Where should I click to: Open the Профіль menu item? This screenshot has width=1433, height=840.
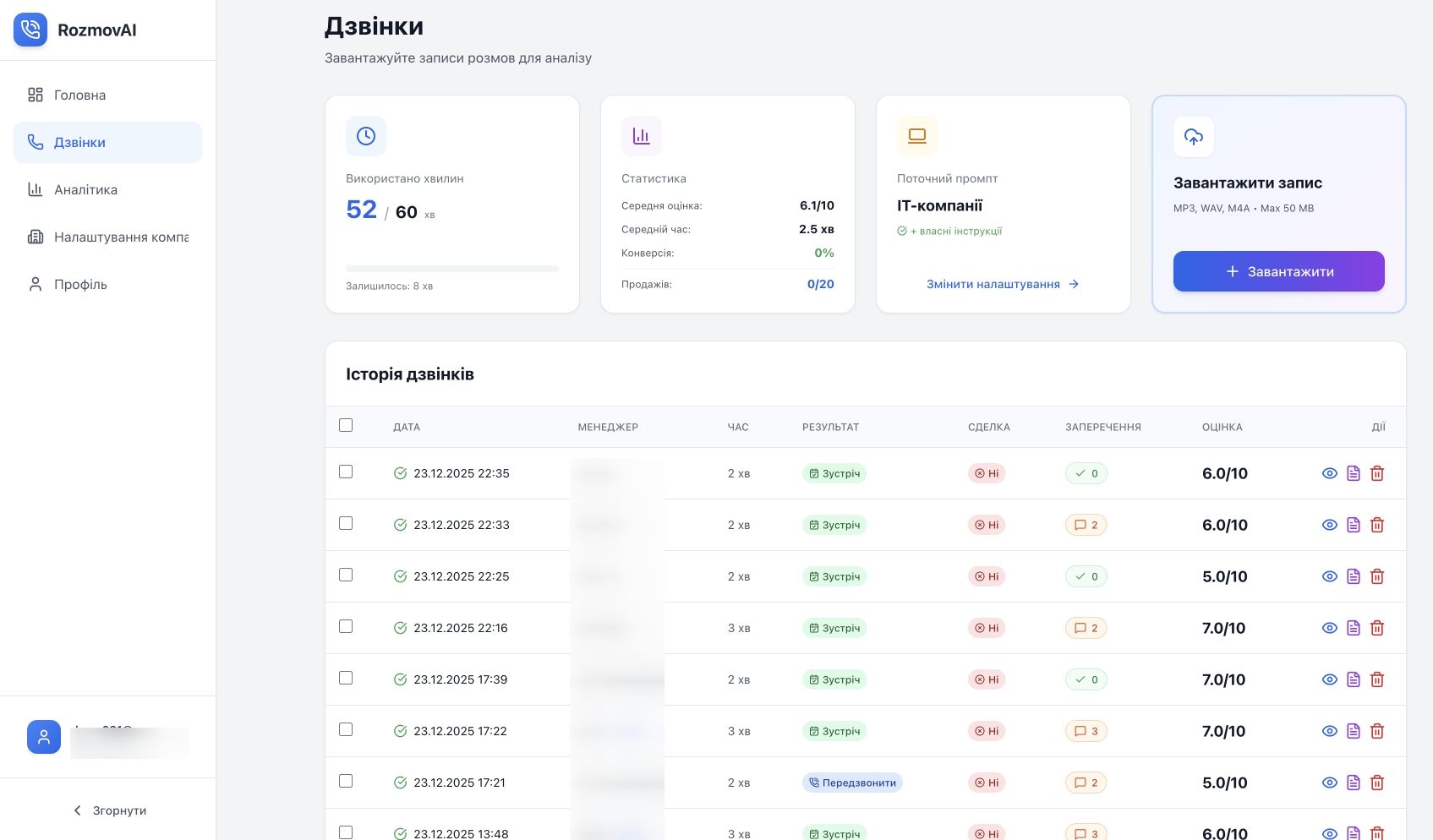pos(107,284)
